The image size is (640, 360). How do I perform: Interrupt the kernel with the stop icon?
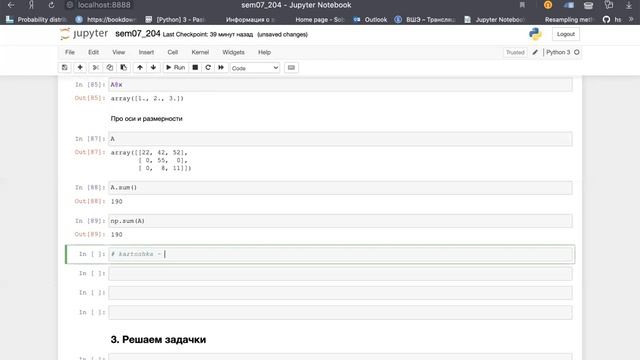(195, 68)
